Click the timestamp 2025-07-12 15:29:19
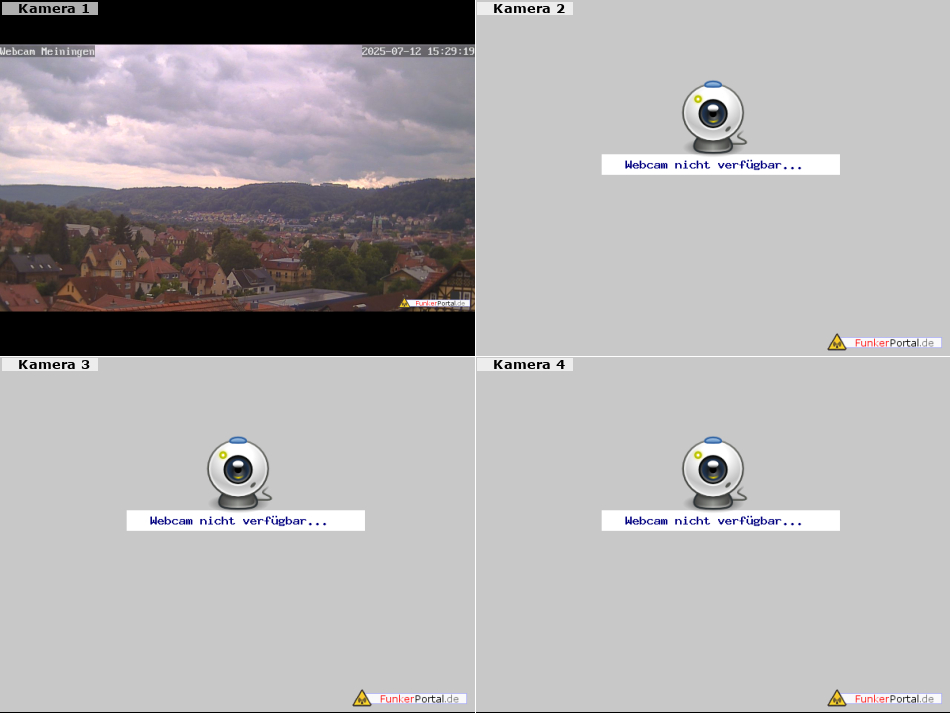This screenshot has height=713, width=950. coord(418,51)
